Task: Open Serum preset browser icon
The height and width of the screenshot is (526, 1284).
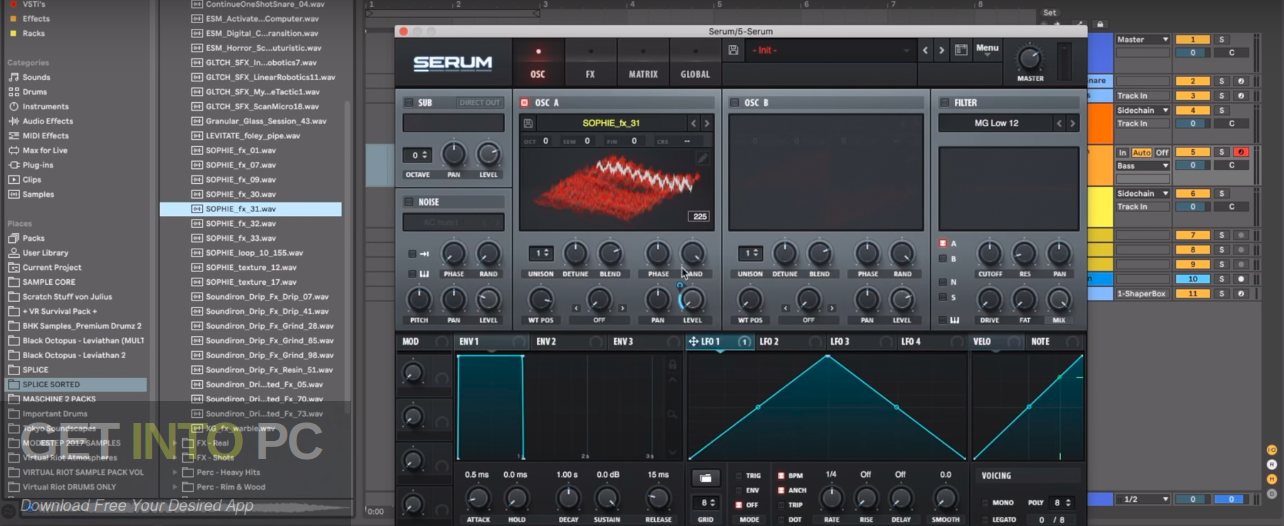Action: coord(961,50)
